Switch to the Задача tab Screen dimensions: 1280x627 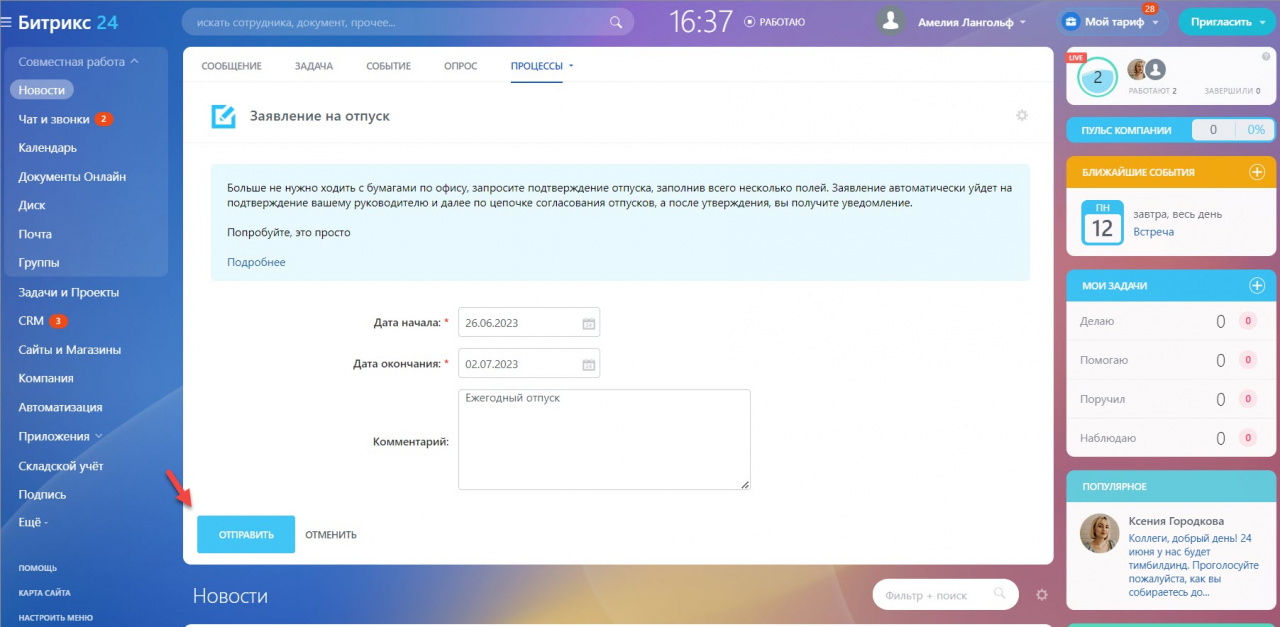(314, 66)
